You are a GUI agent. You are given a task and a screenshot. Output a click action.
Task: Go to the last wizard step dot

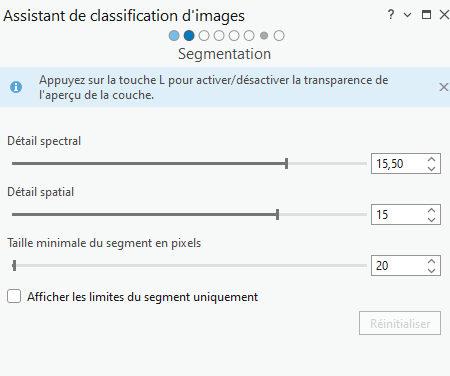pyautogui.click(x=279, y=36)
